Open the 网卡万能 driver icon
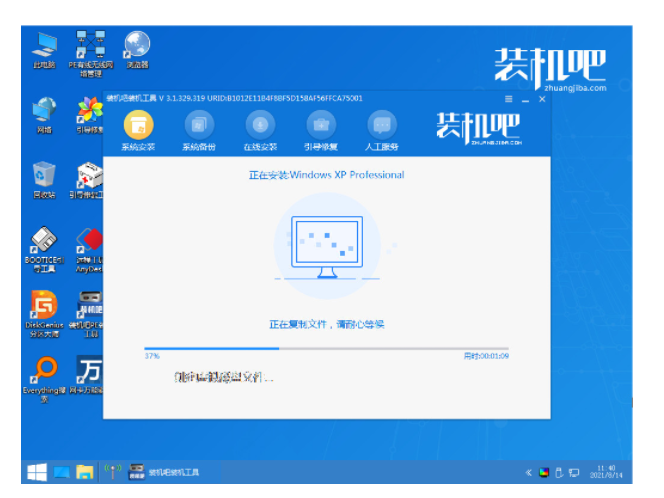Viewport: 664px width, 498px height. [87, 375]
